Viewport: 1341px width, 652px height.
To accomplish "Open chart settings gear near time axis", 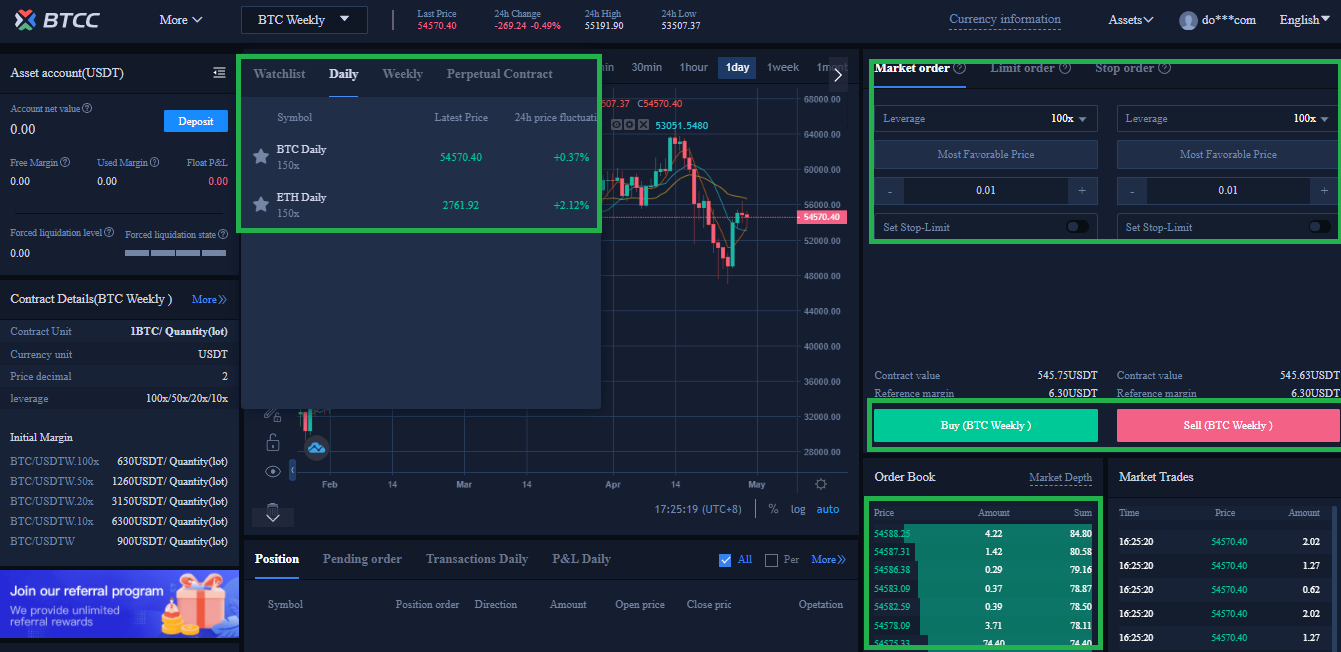I will point(821,484).
